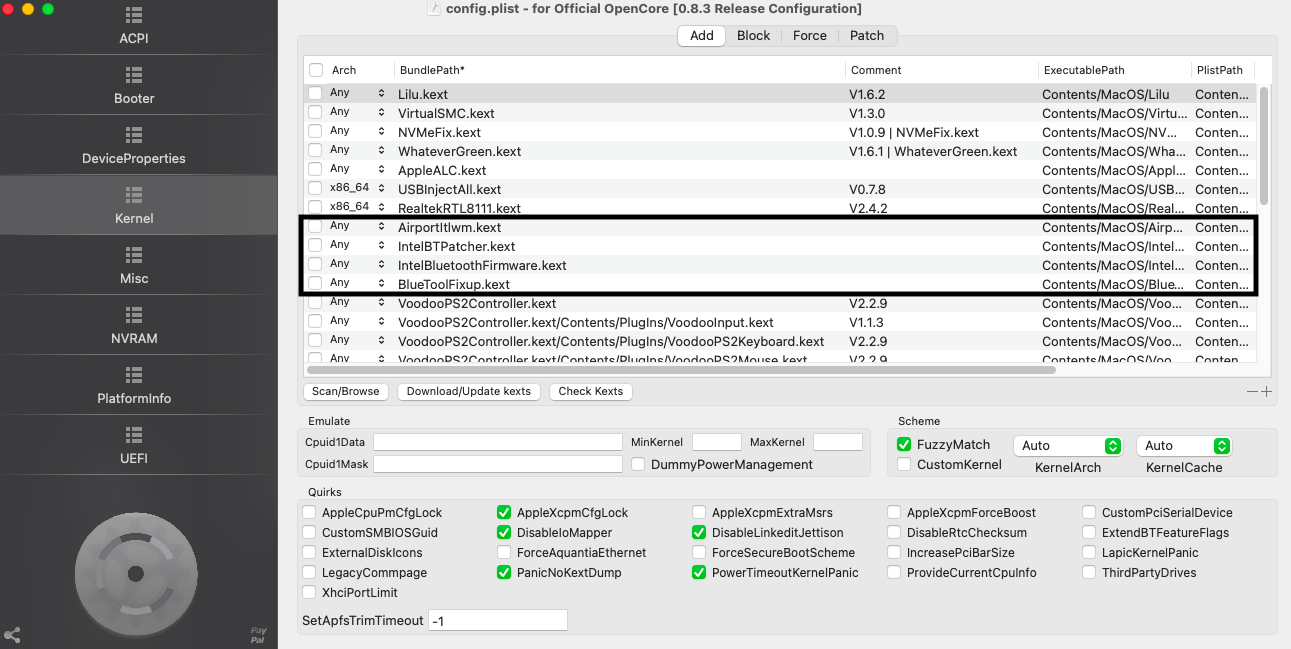Open the Booter section icon
The width and height of the screenshot is (1291, 649).
click(134, 76)
